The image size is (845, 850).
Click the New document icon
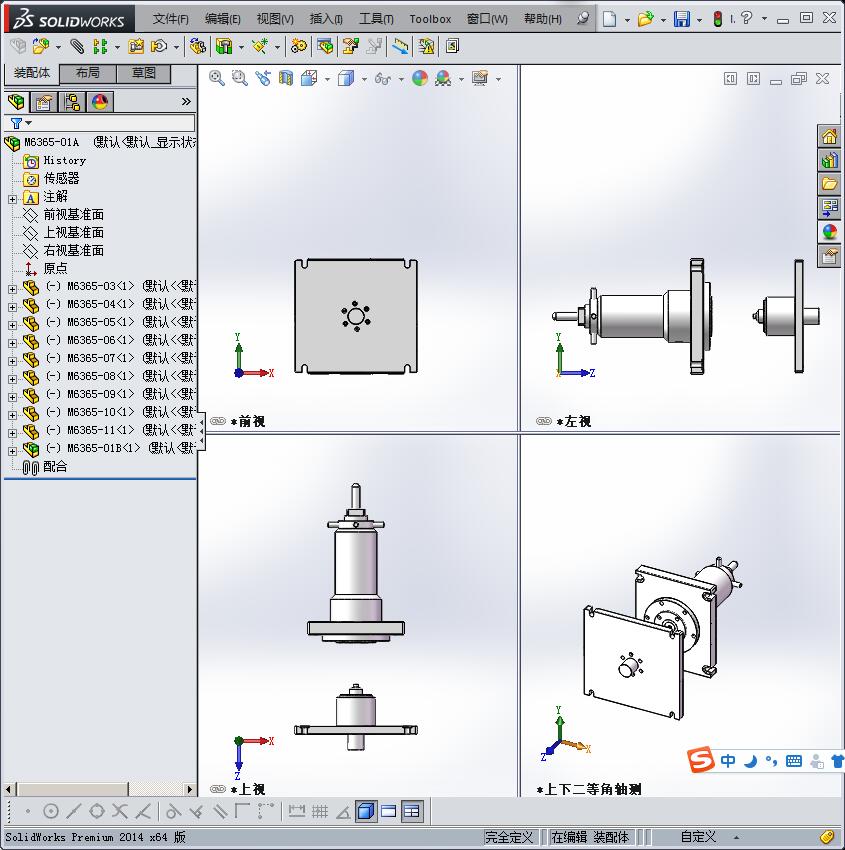point(610,19)
